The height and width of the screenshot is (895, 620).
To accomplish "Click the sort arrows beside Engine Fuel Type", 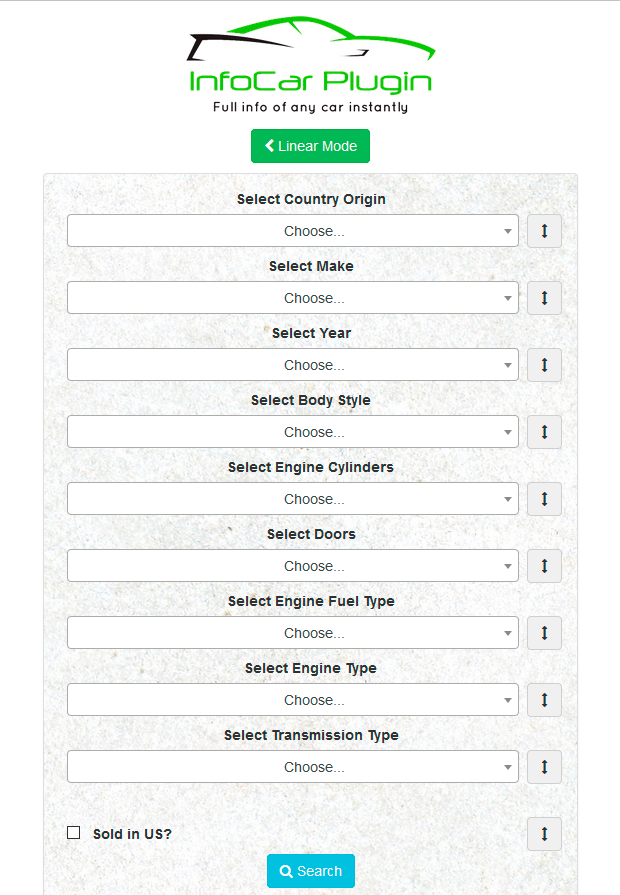I will coord(544,633).
